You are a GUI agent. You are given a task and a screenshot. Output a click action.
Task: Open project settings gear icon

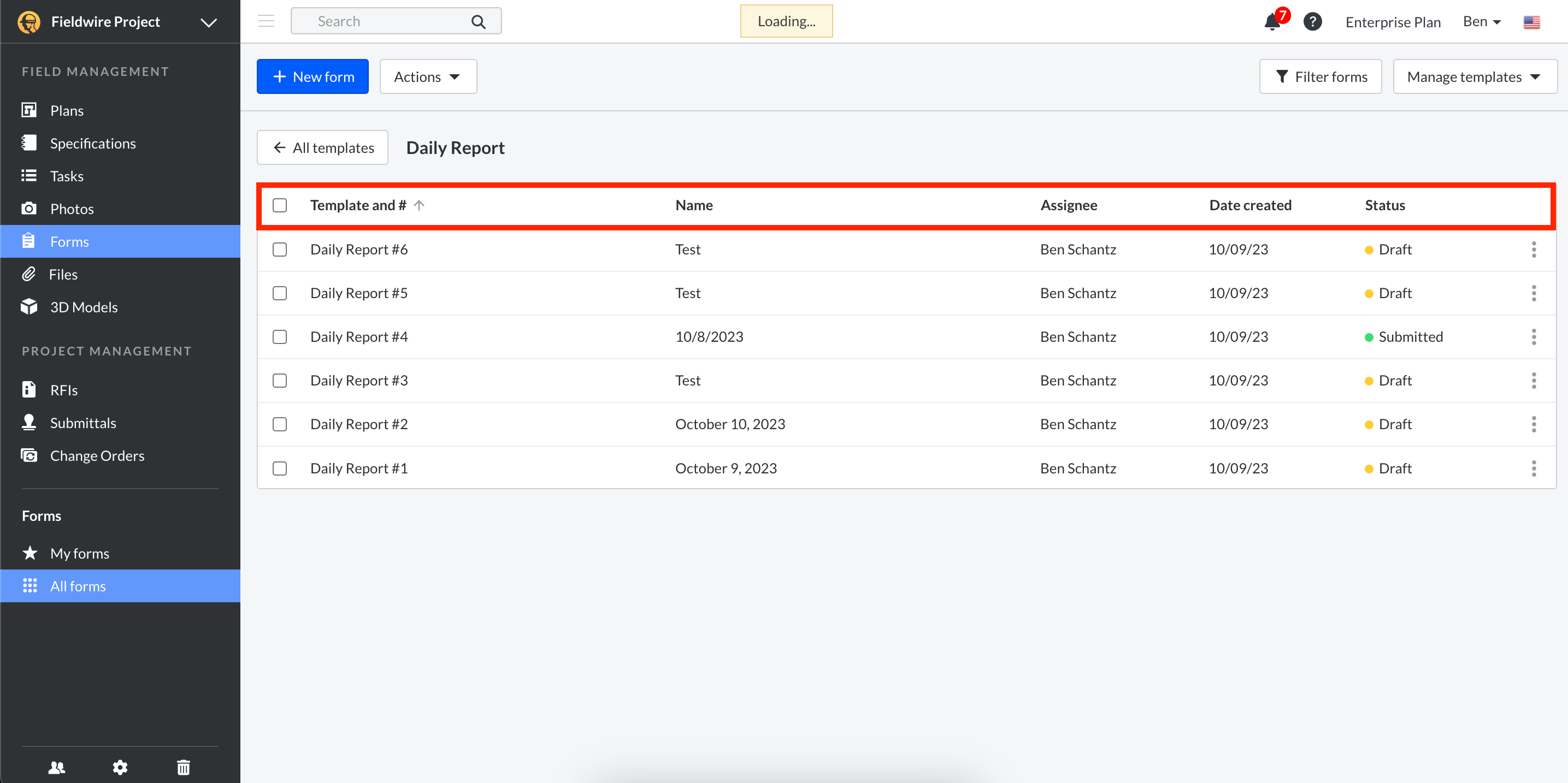tap(120, 767)
